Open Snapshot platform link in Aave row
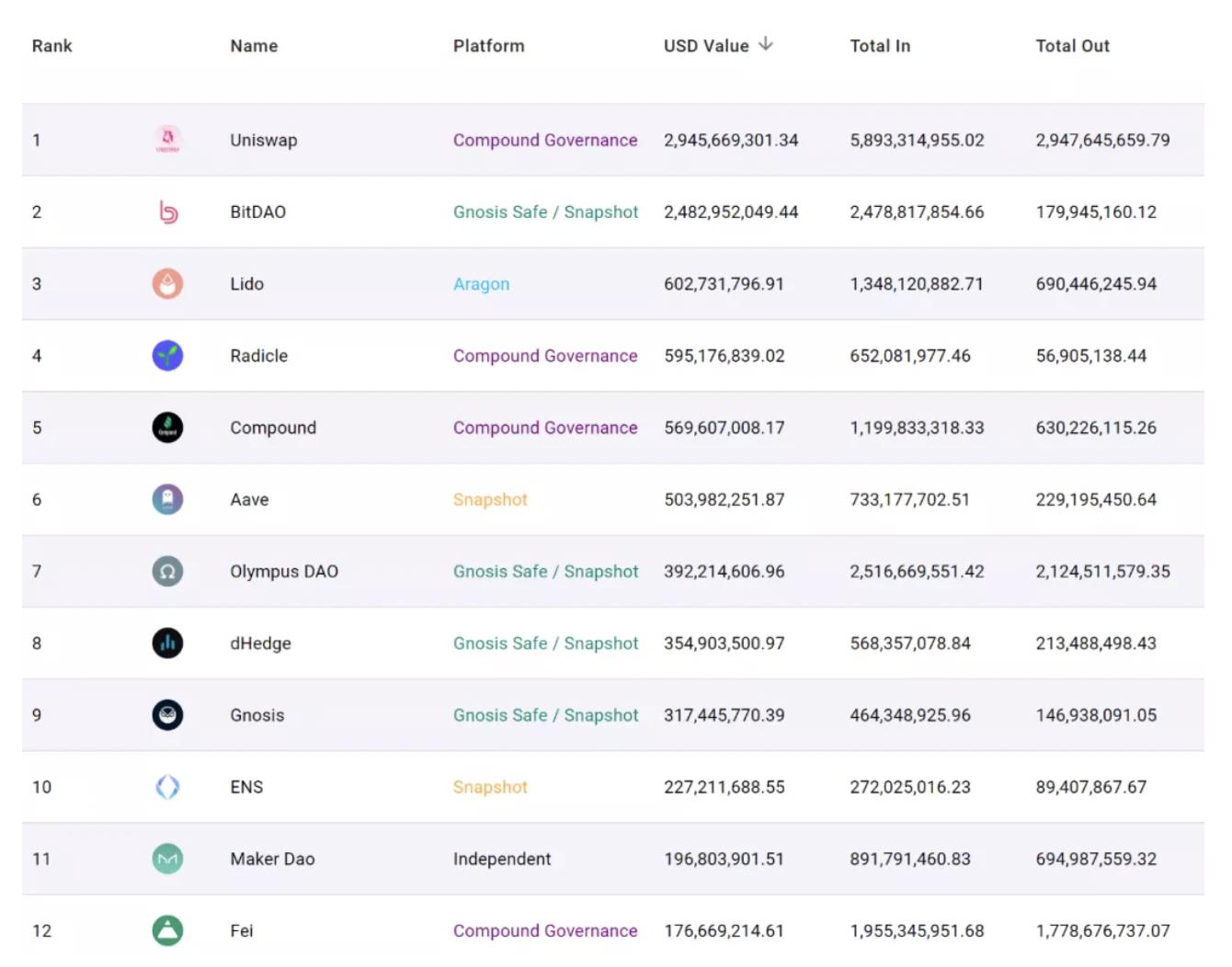The width and height of the screenshot is (1232, 967). (x=490, y=500)
